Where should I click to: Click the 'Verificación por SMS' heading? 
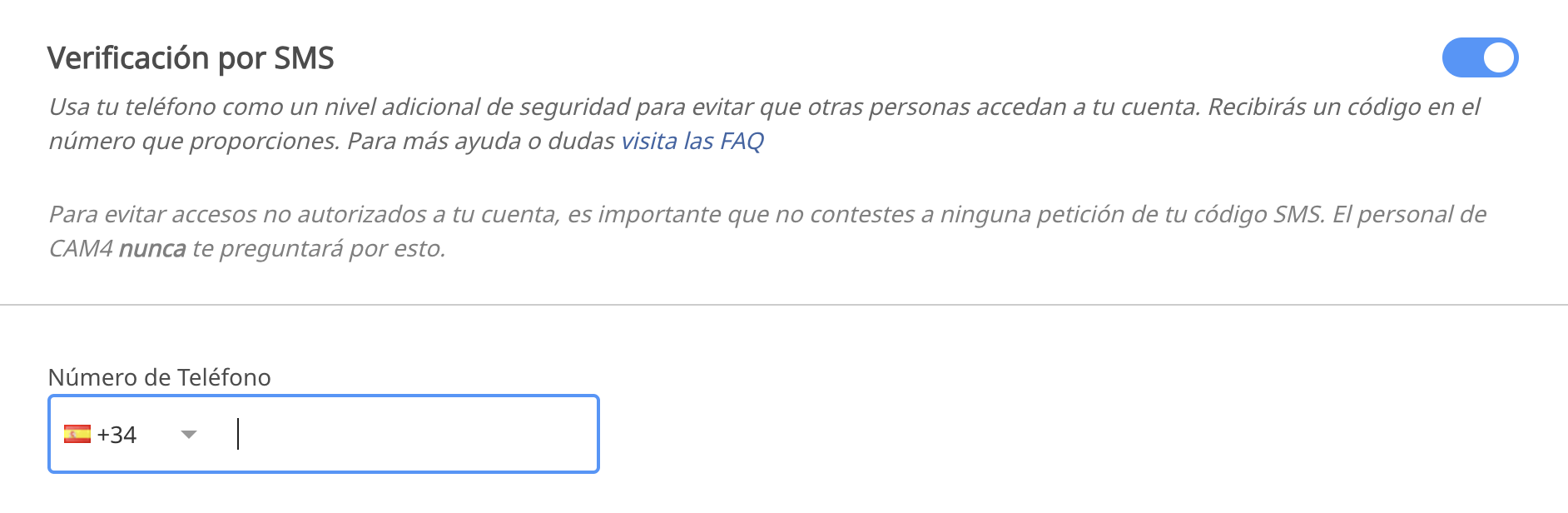[x=191, y=58]
